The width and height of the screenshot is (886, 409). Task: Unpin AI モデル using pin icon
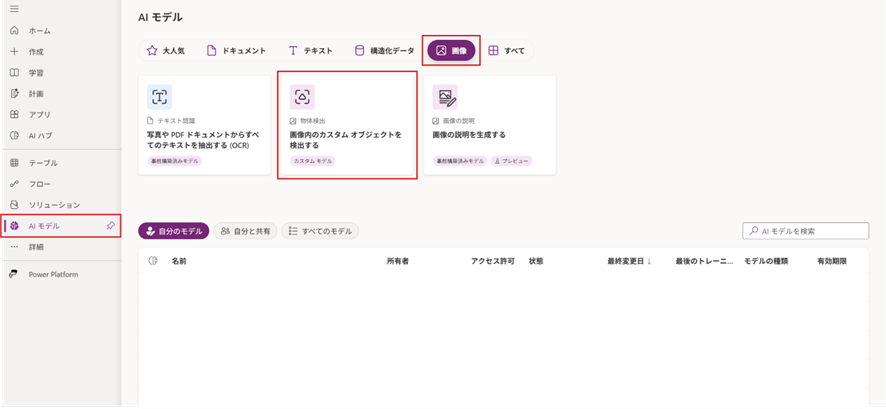pyautogui.click(x=111, y=226)
